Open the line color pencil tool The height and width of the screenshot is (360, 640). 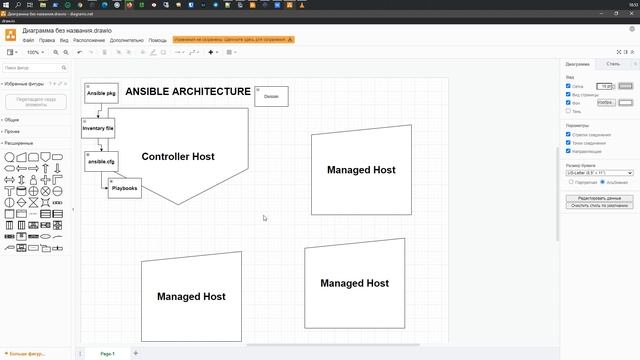[153, 52]
